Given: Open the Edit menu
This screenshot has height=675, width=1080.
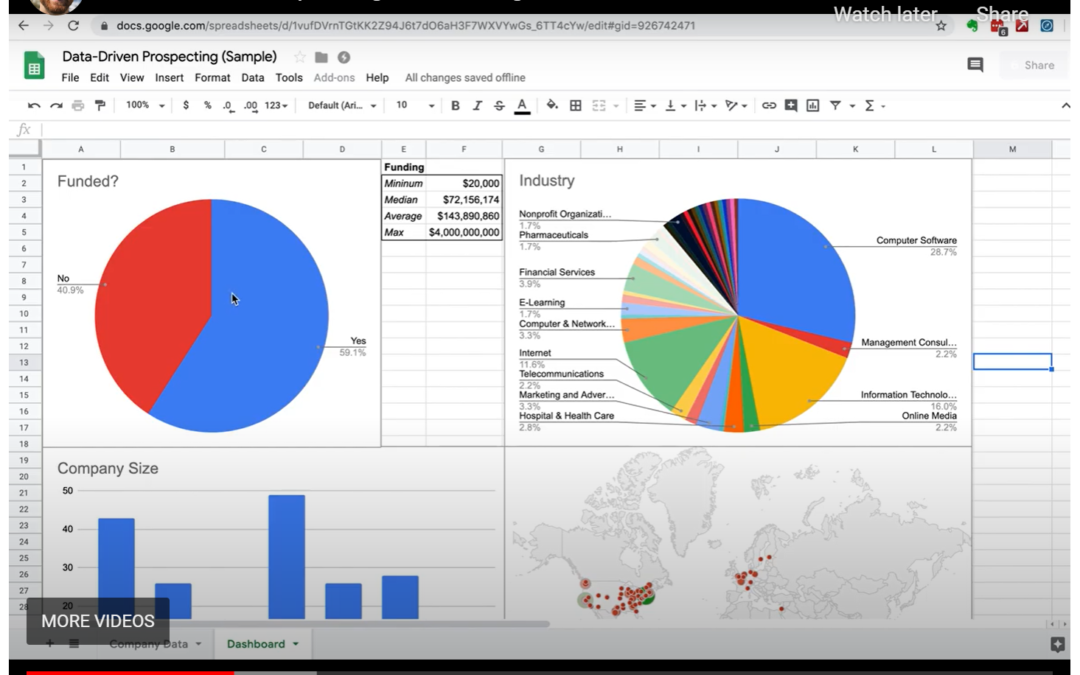Looking at the screenshot, I should pos(99,78).
